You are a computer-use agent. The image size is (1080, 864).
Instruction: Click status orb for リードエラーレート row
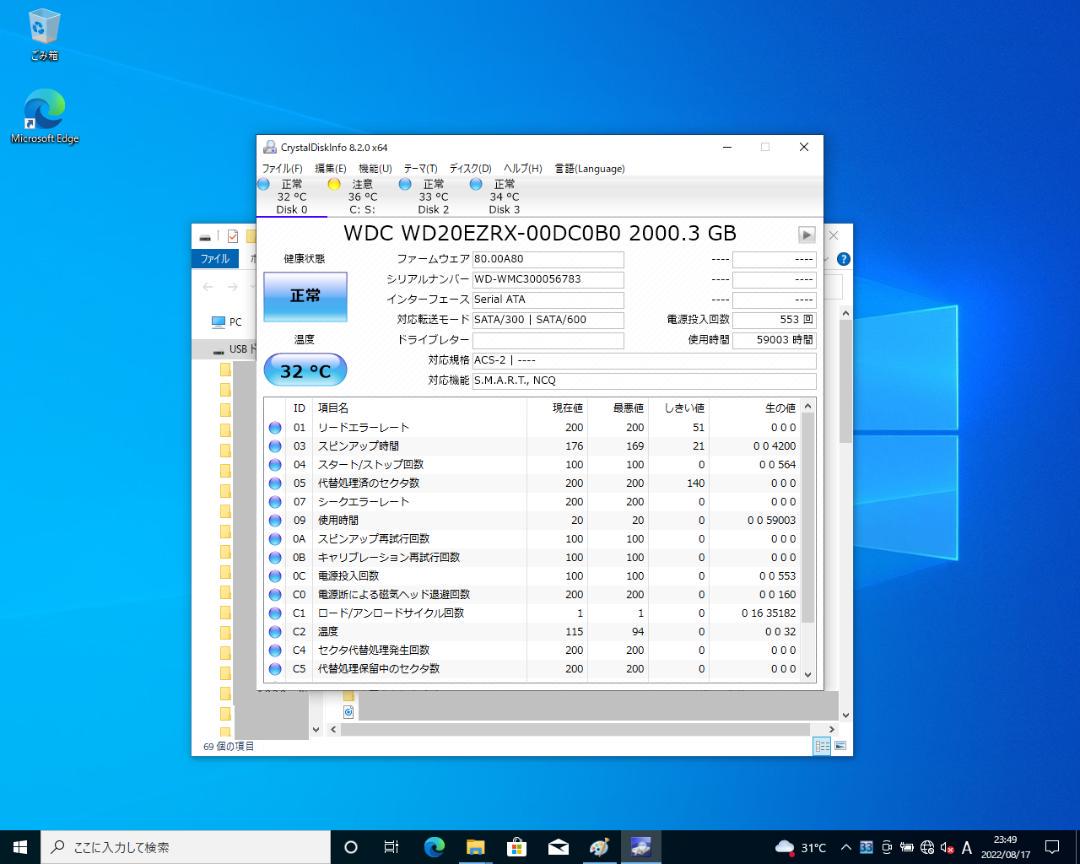pos(276,428)
